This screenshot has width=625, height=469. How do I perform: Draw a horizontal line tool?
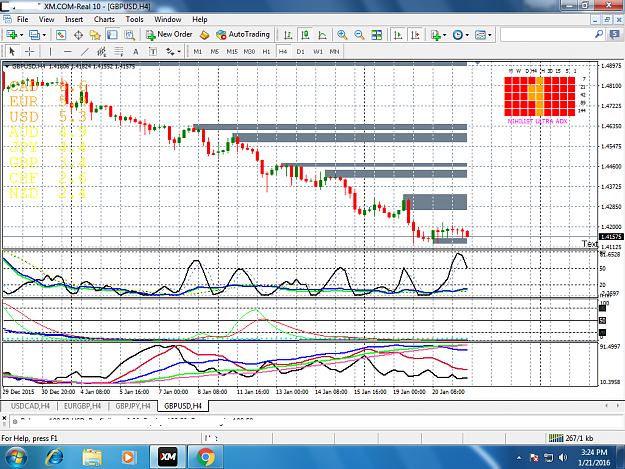click(67, 51)
